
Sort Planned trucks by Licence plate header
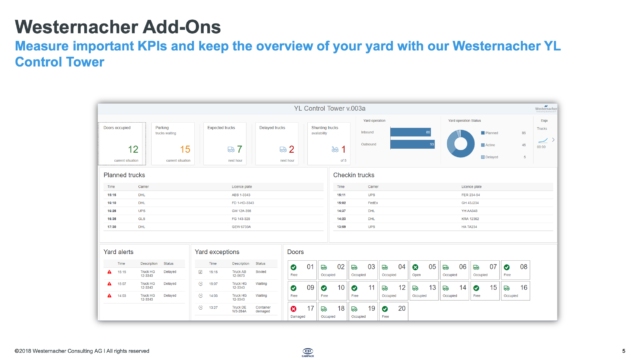pos(242,187)
